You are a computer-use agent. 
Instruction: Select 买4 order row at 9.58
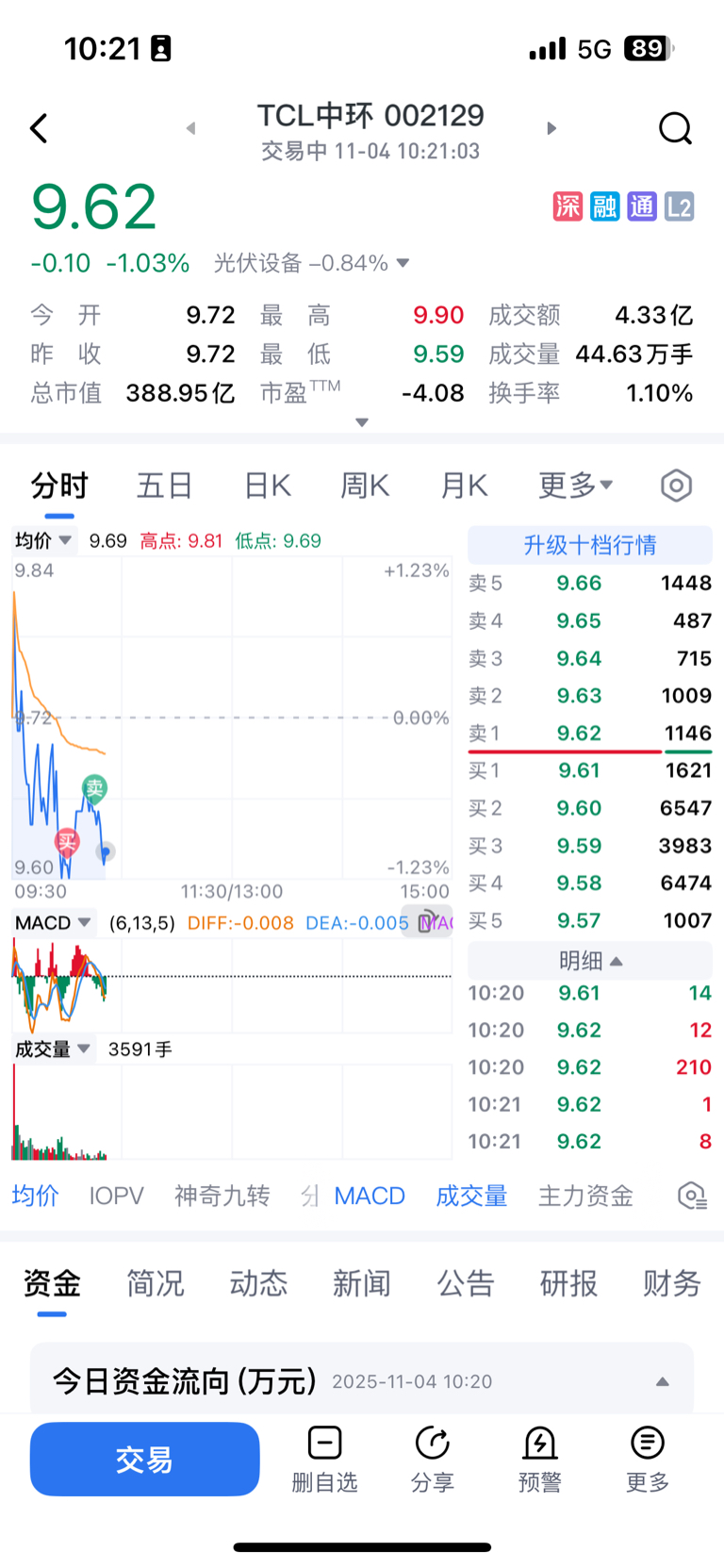[590, 883]
